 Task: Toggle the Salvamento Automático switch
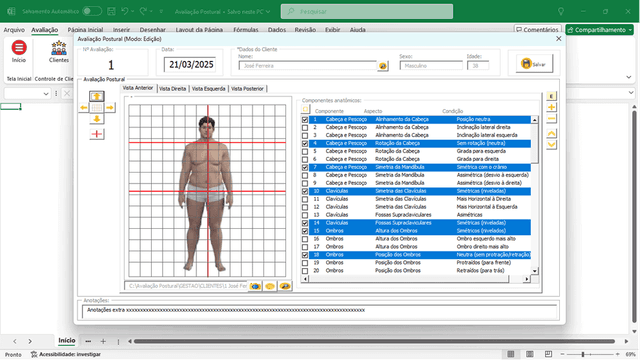pyautogui.click(x=92, y=11)
